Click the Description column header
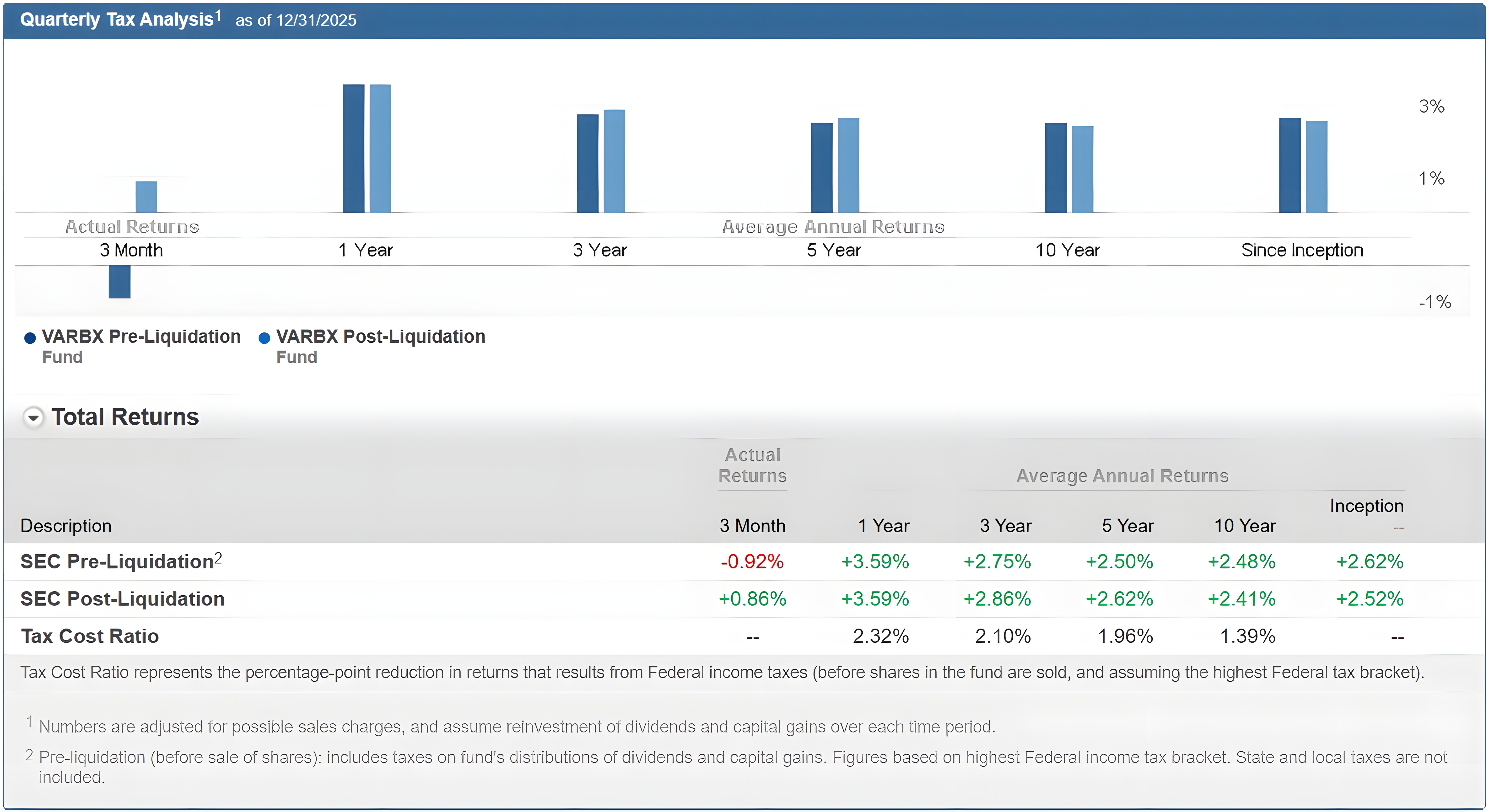1489x812 pixels. click(66, 525)
